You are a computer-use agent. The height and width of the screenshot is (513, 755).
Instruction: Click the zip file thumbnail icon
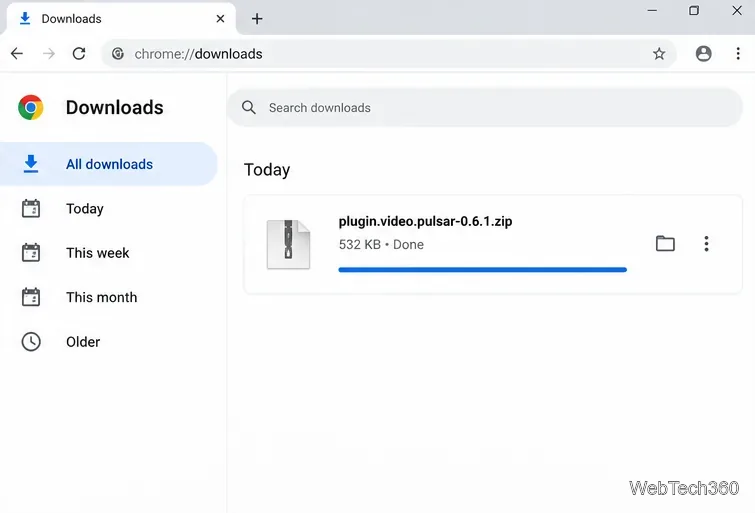288,244
